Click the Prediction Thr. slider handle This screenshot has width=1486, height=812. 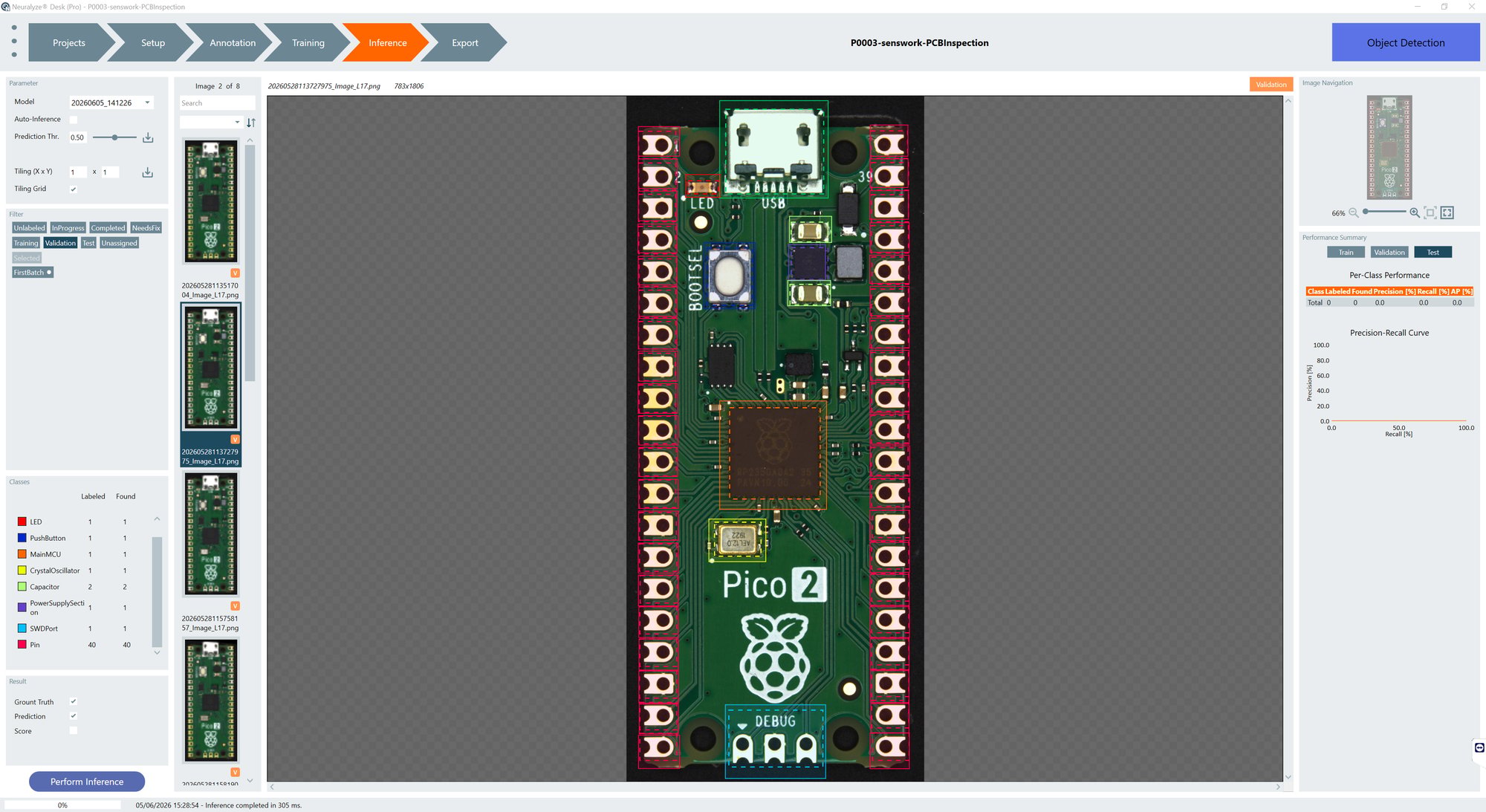(x=114, y=137)
